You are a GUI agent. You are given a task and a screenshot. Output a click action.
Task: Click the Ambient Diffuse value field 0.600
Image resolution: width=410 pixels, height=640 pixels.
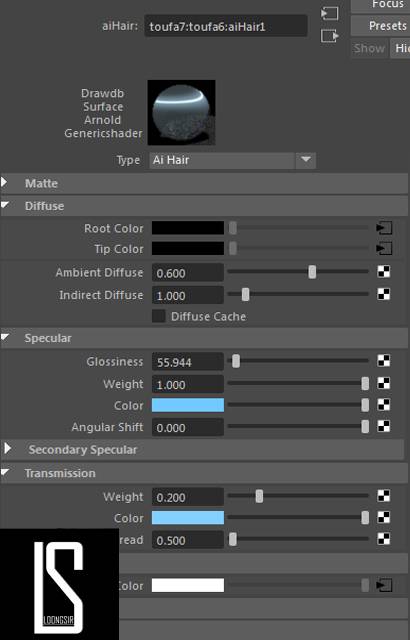pyautogui.click(x=188, y=273)
